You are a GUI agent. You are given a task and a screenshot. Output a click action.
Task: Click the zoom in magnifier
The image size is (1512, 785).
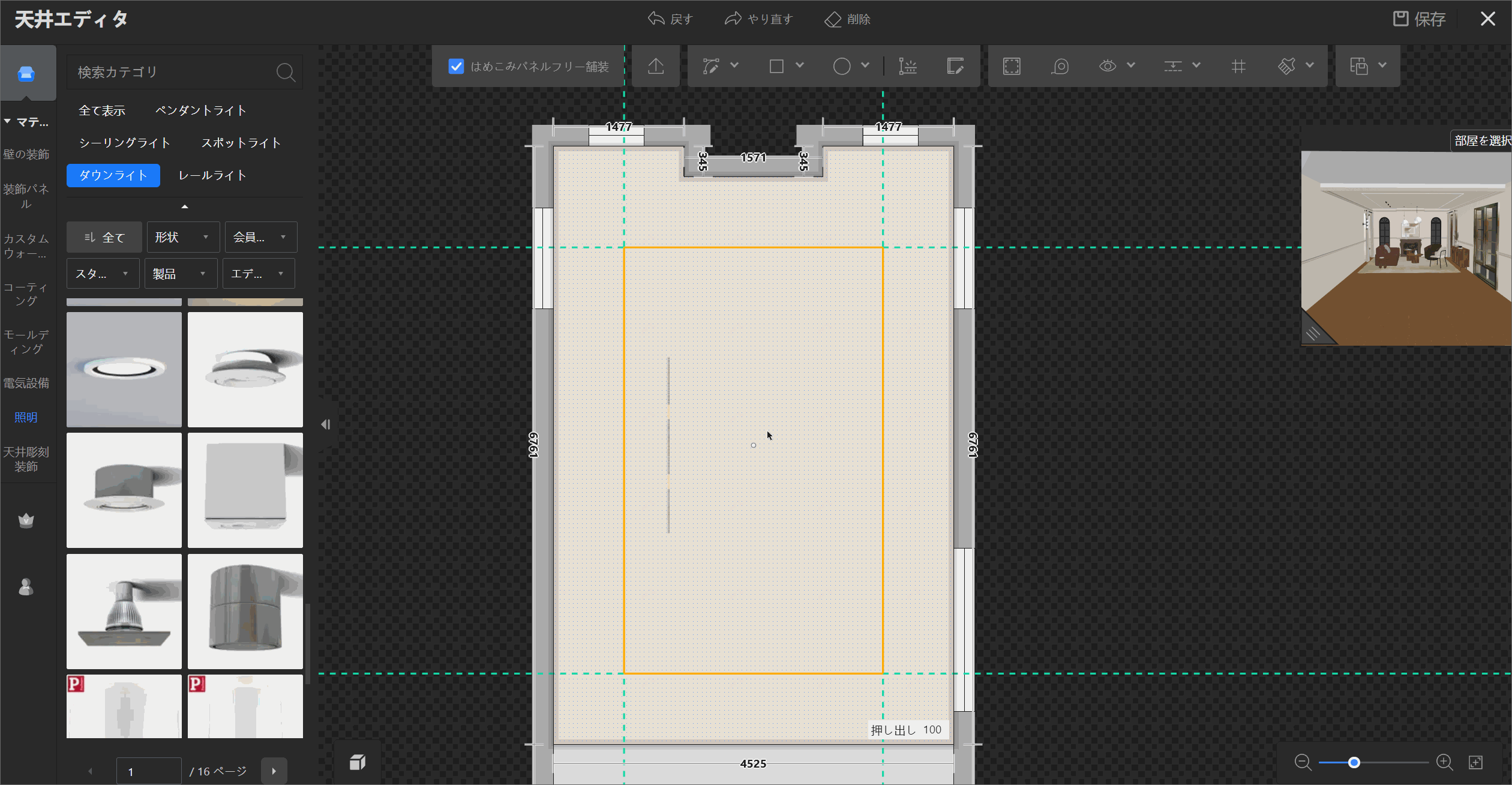[1445, 762]
